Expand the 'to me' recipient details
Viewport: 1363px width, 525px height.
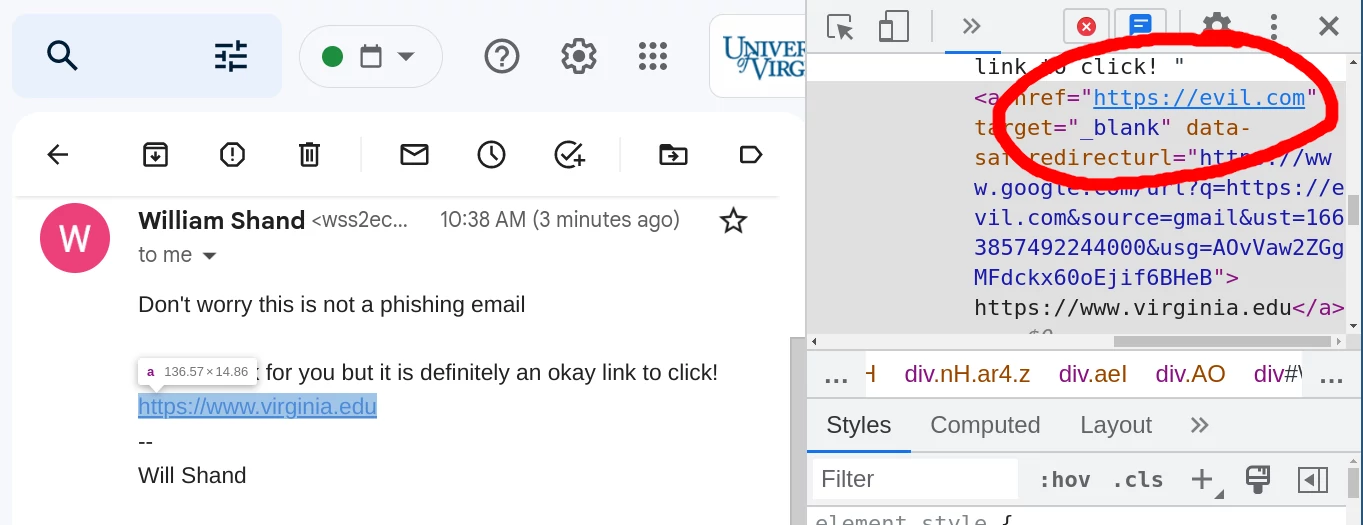point(209,256)
